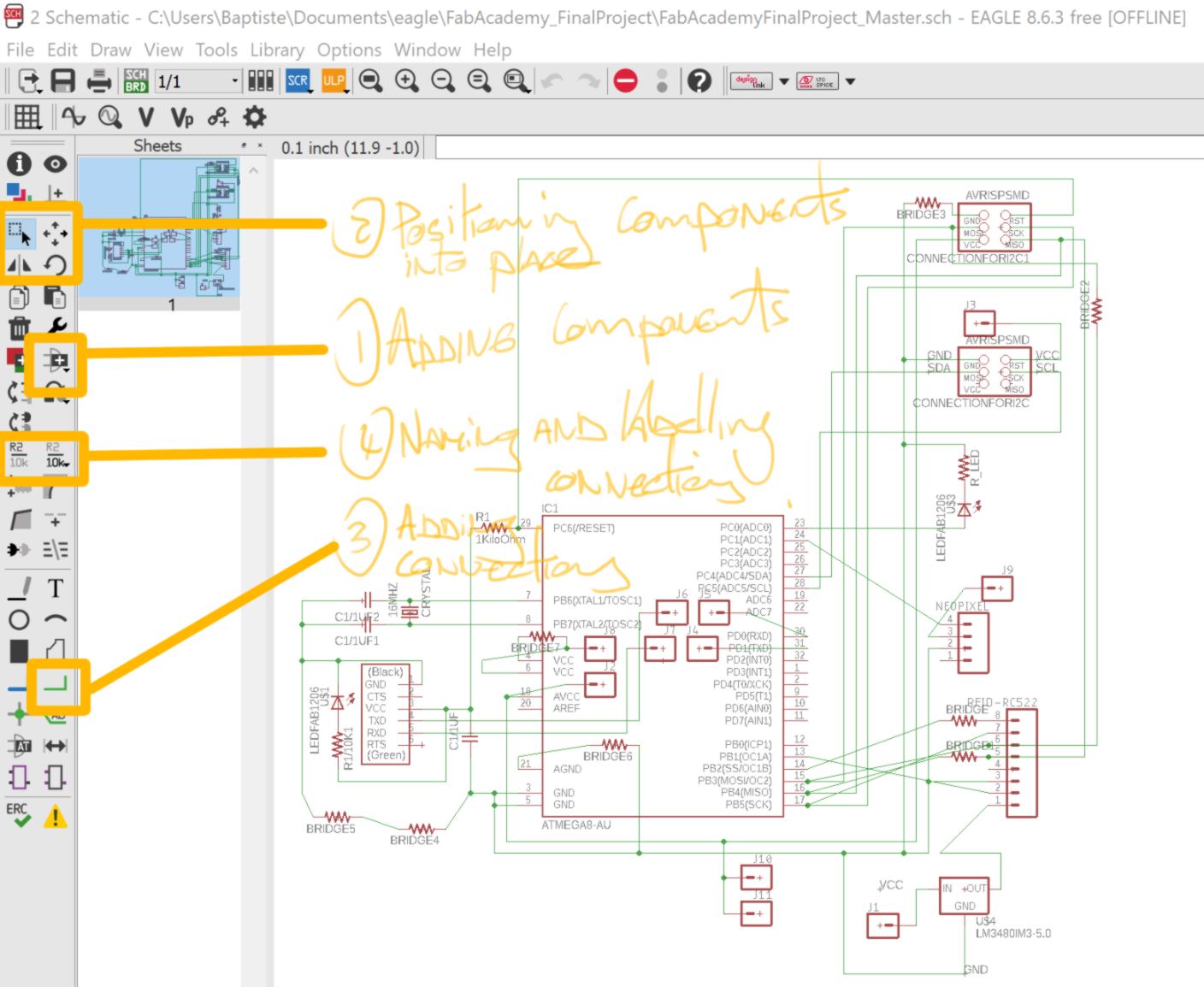Click the LM3480IM3-5.0 regulator label
This screenshot has width=1204, height=987.
[1013, 933]
